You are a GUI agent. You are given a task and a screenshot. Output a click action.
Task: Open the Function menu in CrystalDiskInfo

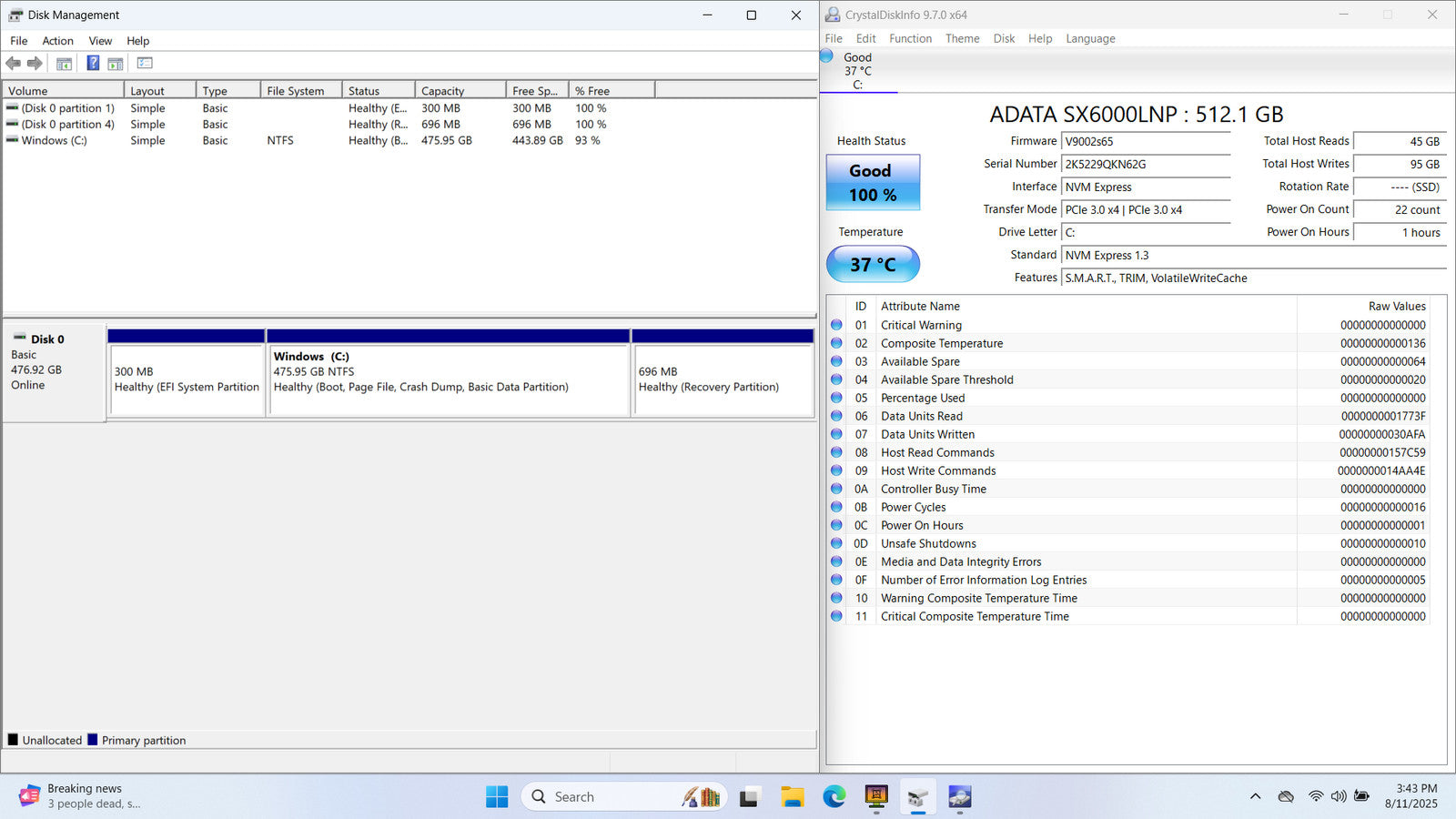[910, 39]
